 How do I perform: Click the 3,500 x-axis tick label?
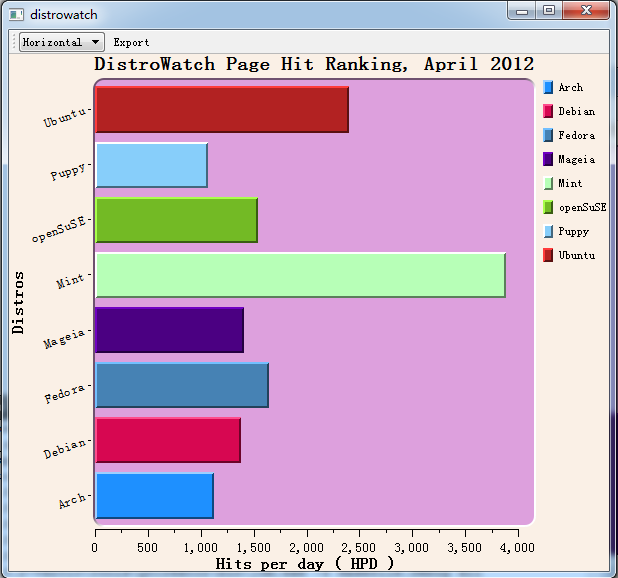point(464,548)
